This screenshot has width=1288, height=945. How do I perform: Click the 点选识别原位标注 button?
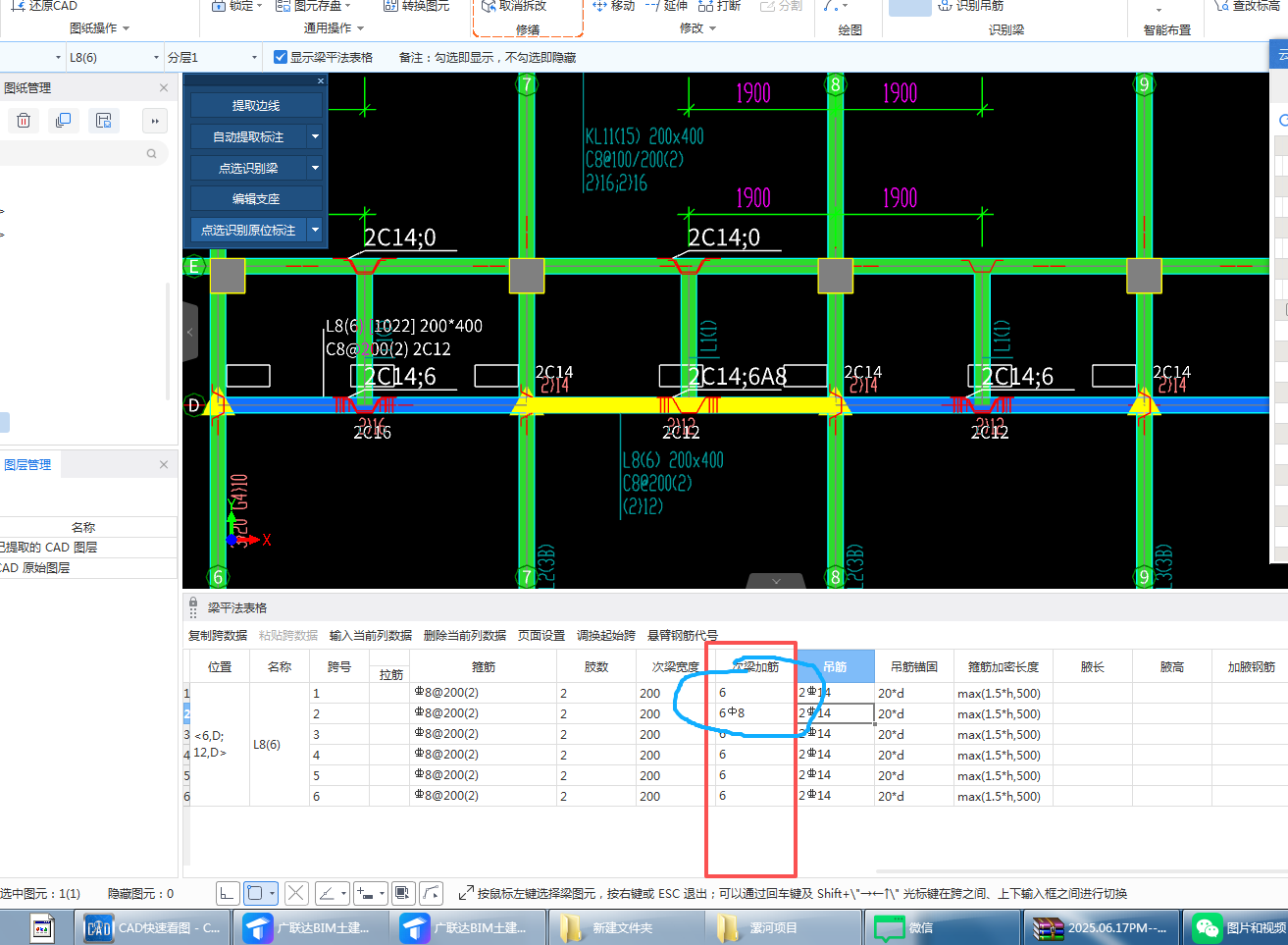click(x=248, y=230)
